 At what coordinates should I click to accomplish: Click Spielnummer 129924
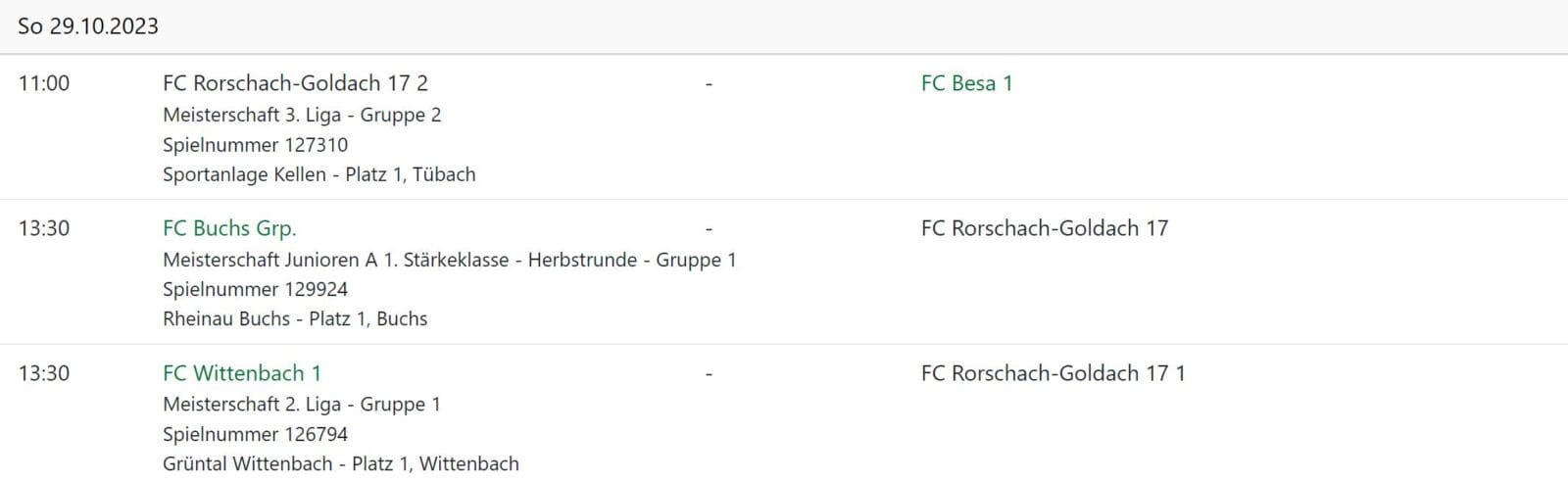255,289
